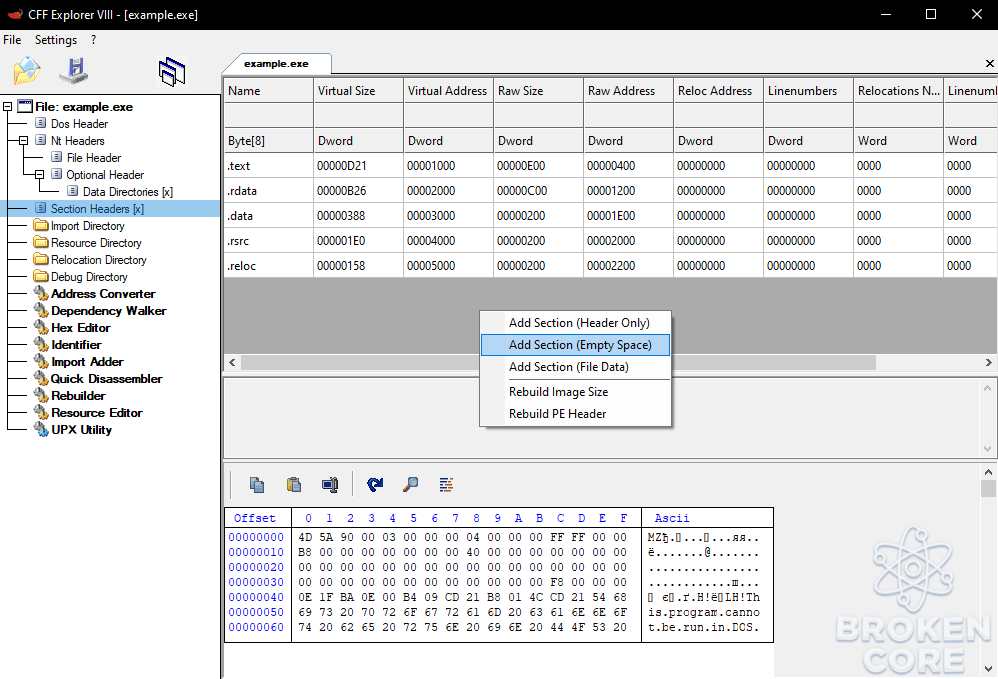Select Dos Header in the tree
The image size is (998, 679).
click(x=79, y=123)
